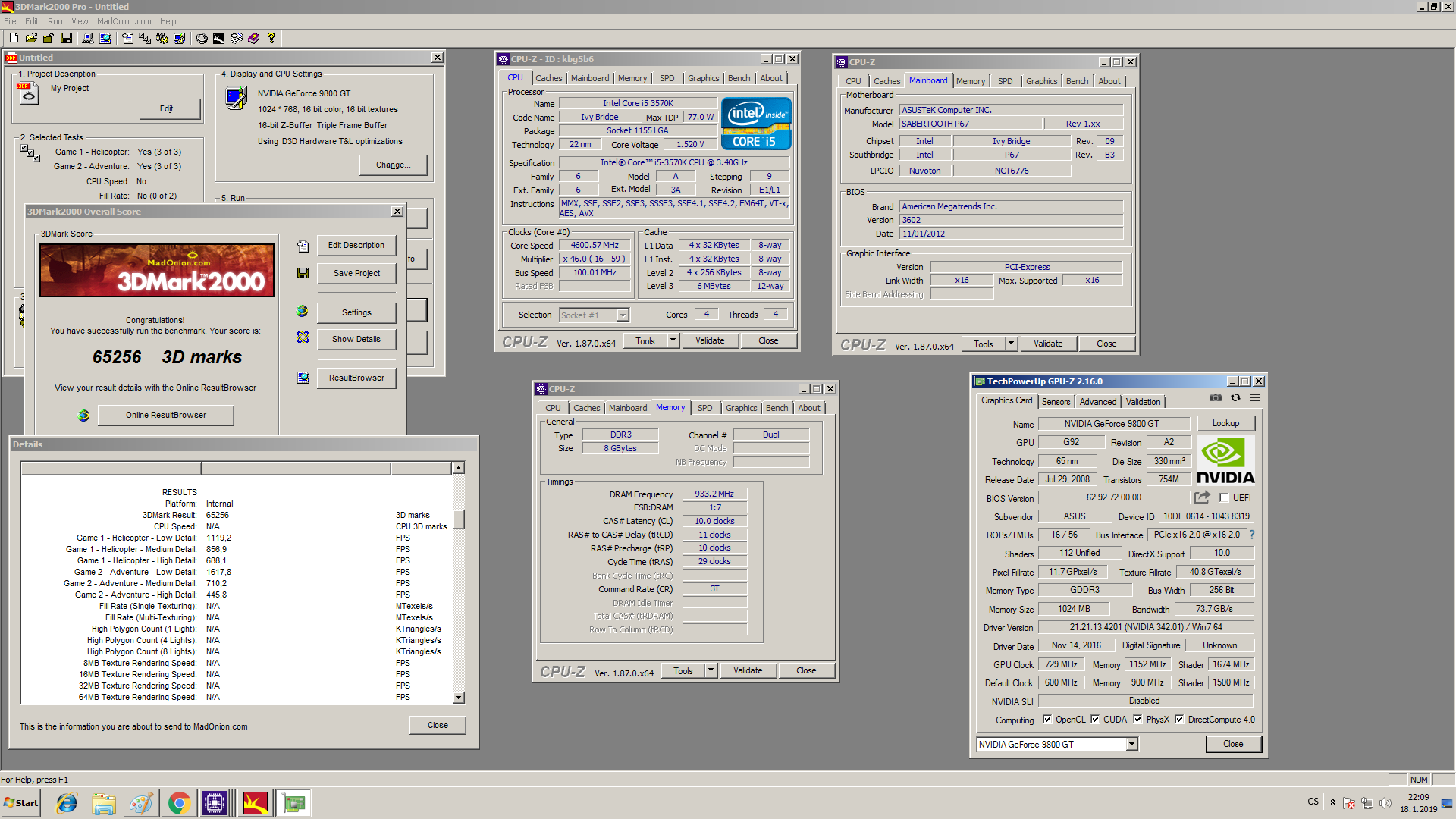Click the icon beside ResultBrowser button
Image resolution: width=1456 pixels, height=819 pixels.
pos(303,378)
